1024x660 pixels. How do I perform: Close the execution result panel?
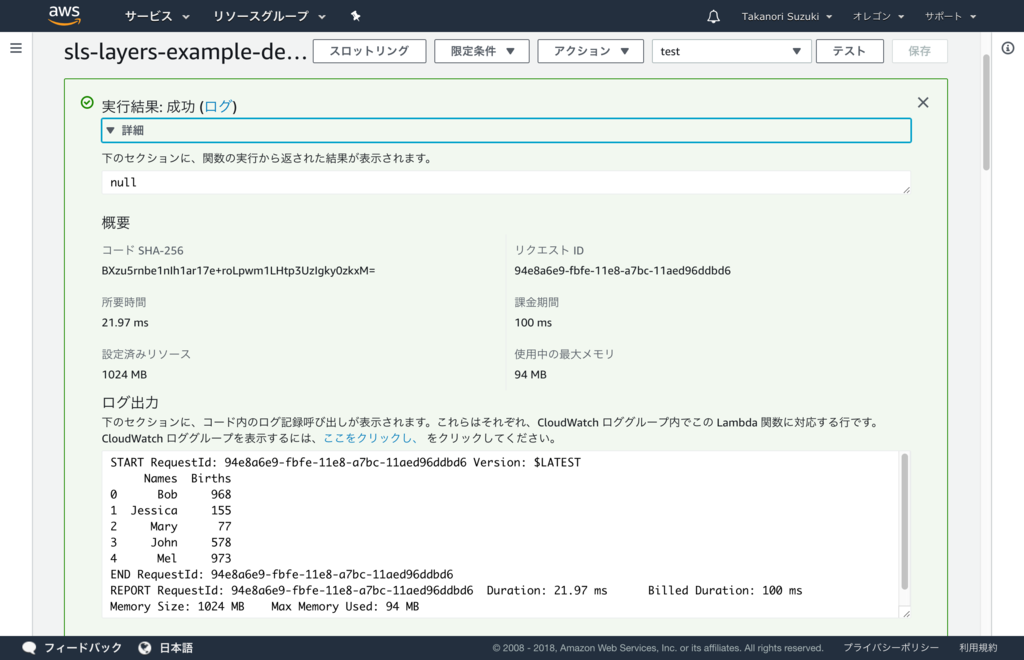tap(923, 102)
